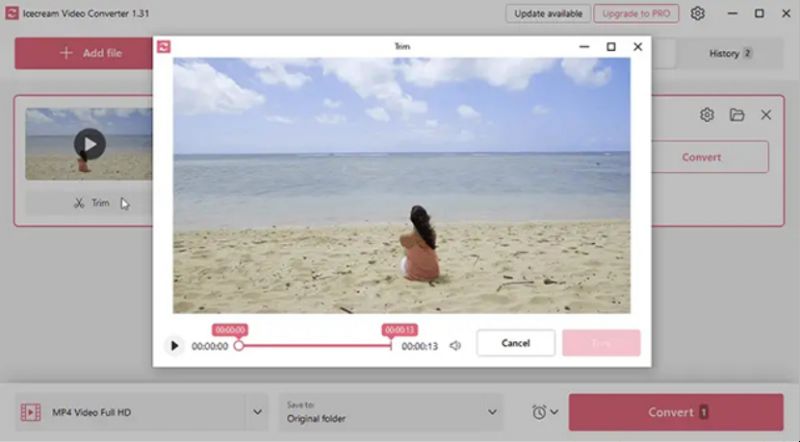Expand MP4 Video Full HD format dropdown
Screen dimensions: 800x442
coord(258,412)
